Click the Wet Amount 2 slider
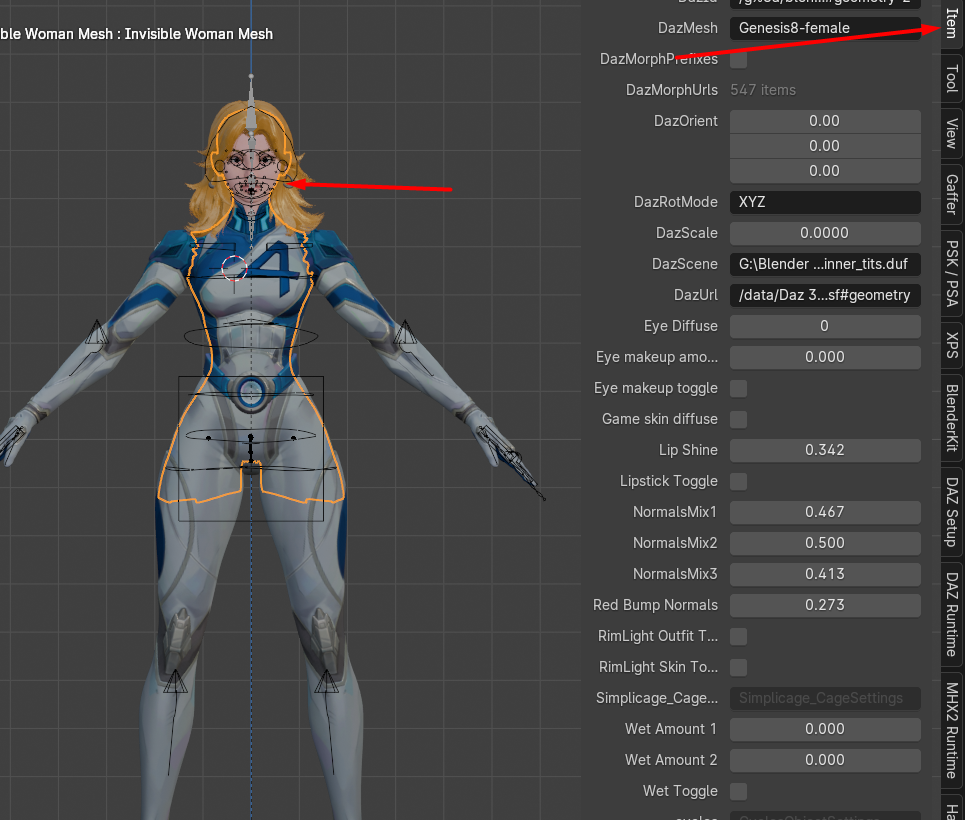Image resolution: width=965 pixels, height=820 pixels. [825, 760]
